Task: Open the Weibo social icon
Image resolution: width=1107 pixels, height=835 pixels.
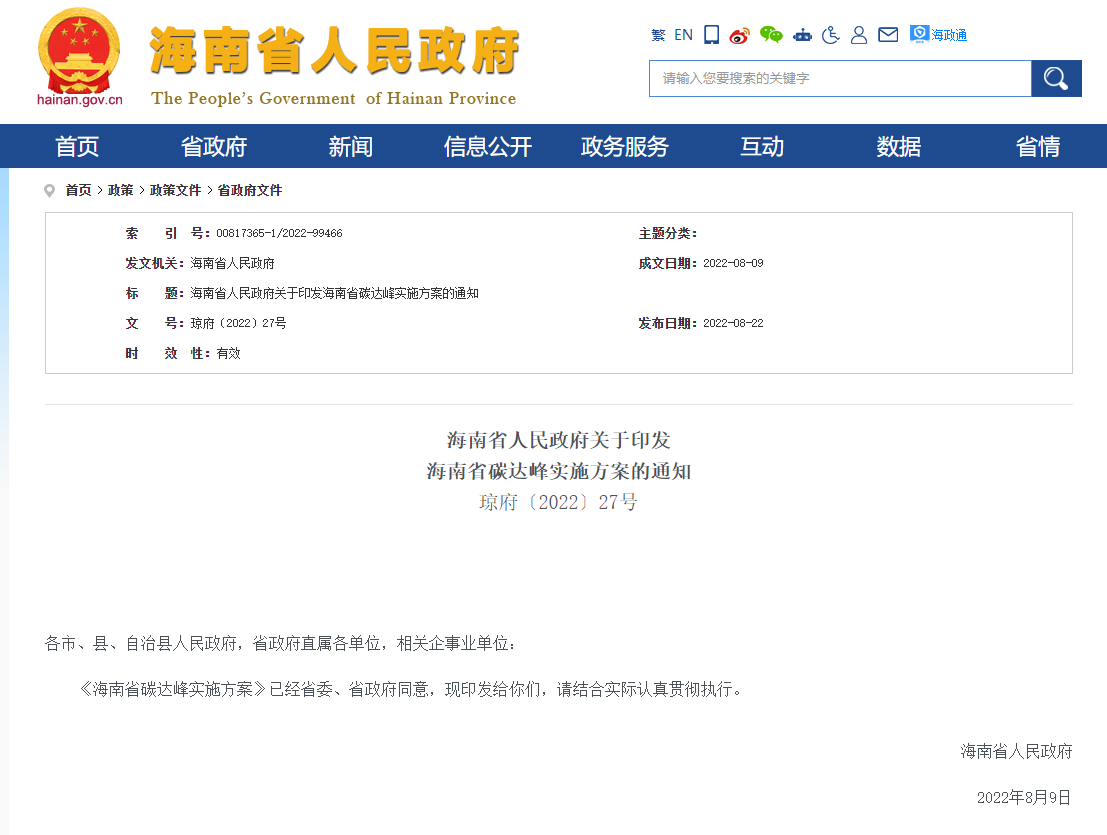Action: point(739,35)
